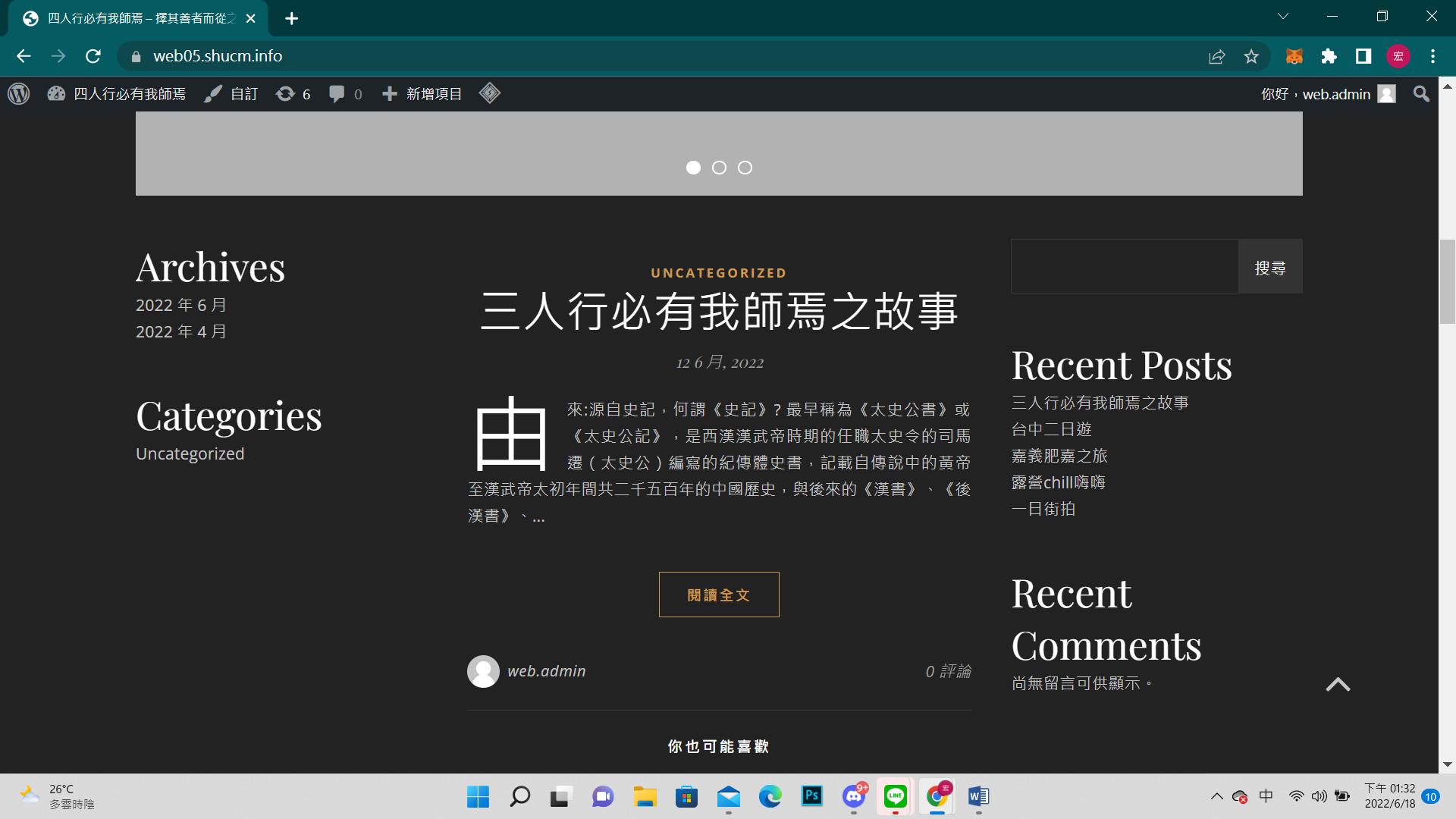
Task: Open the Chrome extensions puzzle icon
Action: click(x=1329, y=56)
